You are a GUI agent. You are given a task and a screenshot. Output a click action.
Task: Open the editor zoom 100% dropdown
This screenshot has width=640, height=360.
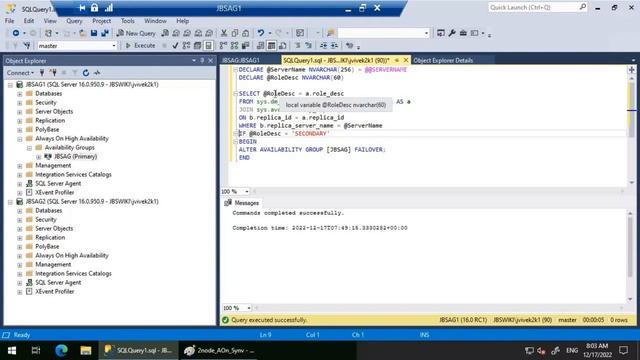[x=247, y=191]
